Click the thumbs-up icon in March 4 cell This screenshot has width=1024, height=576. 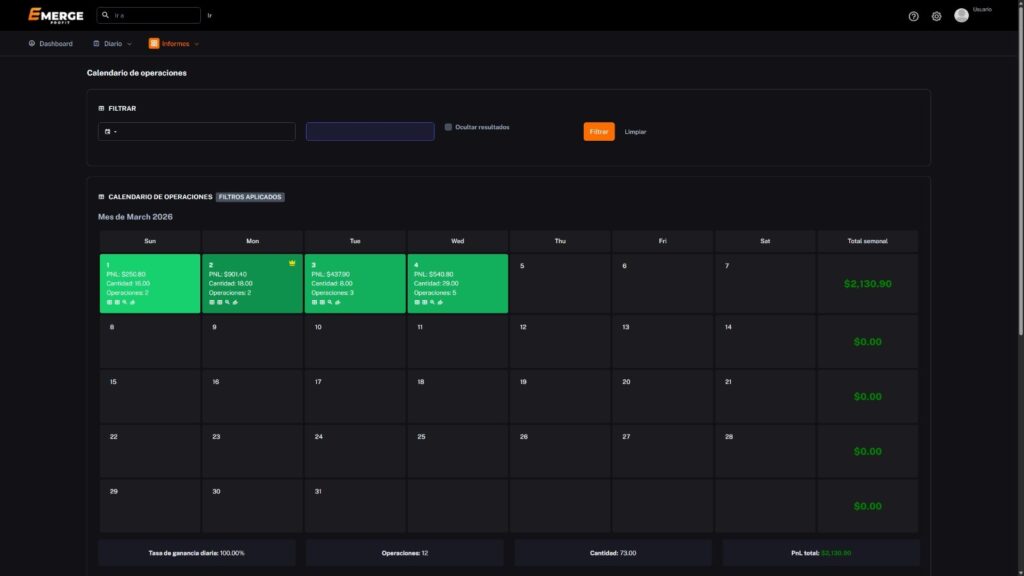(x=440, y=301)
